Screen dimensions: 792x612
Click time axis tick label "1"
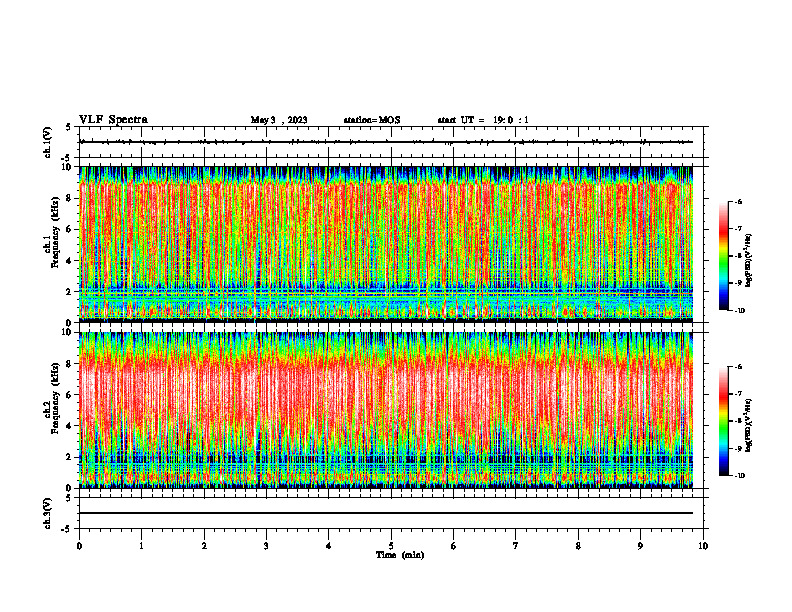click(142, 546)
